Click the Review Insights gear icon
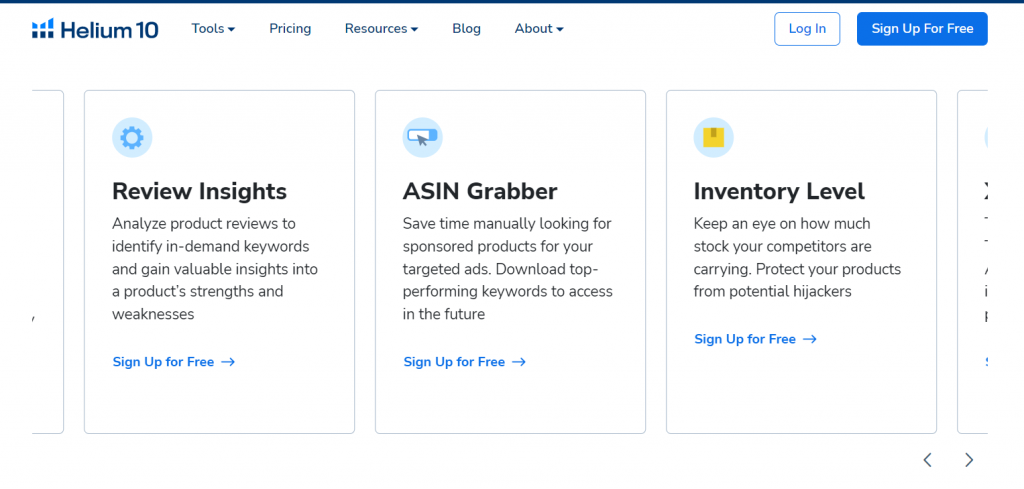 tap(132, 138)
